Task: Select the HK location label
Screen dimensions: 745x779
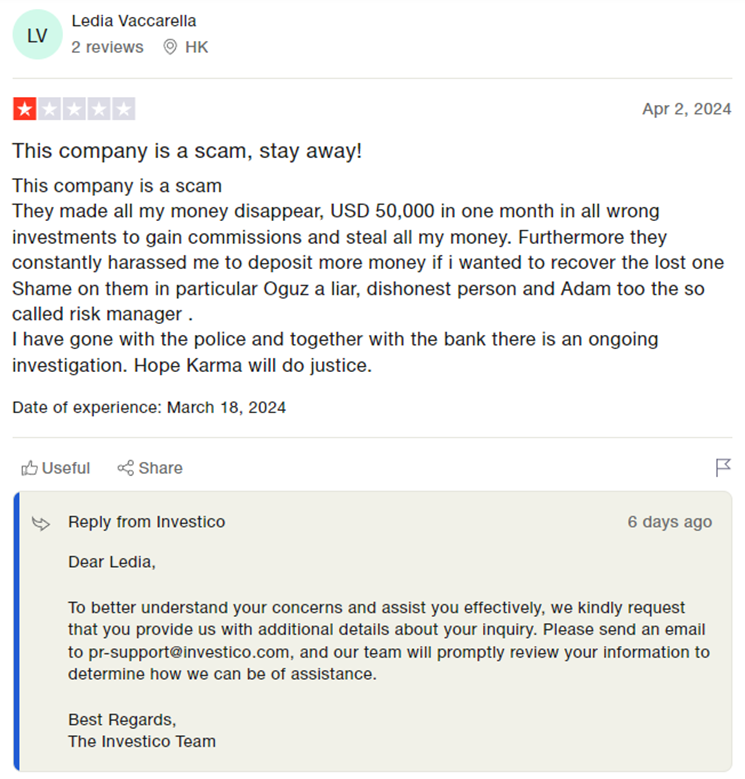Action: coord(196,47)
